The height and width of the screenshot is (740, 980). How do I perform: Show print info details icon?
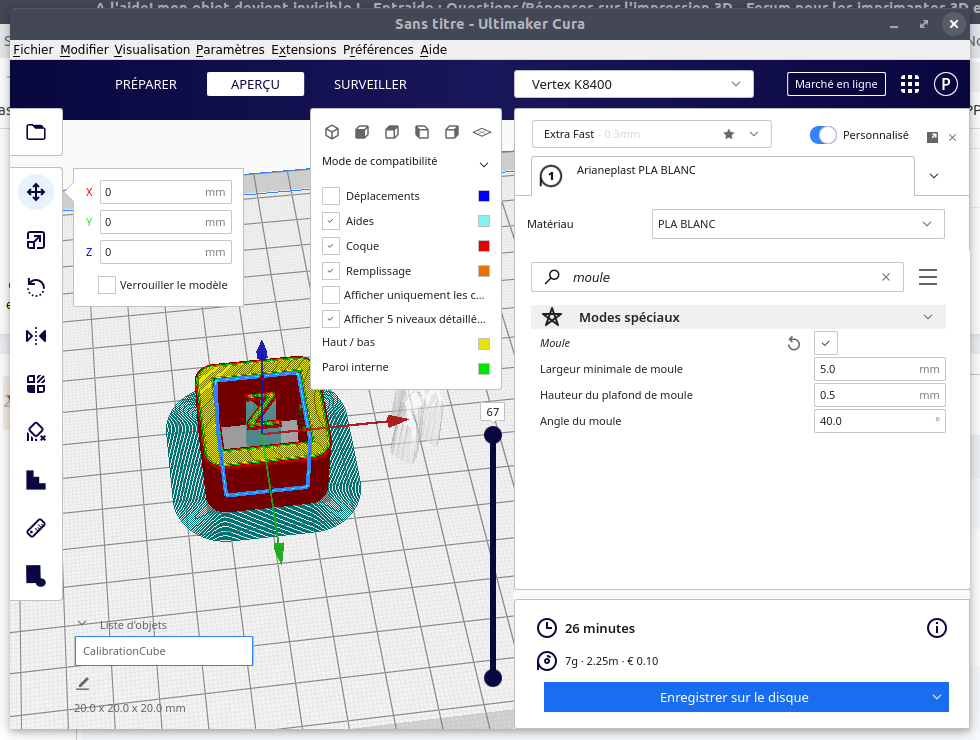click(936, 628)
